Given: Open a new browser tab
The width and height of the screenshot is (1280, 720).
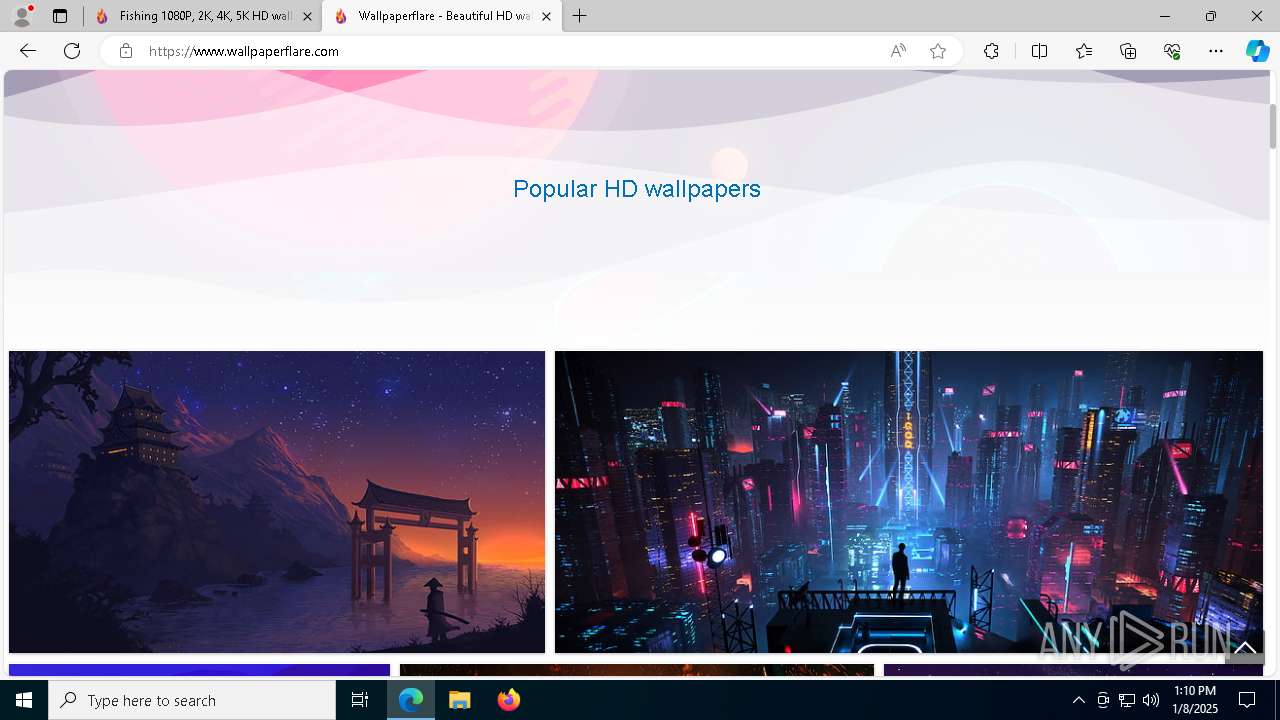Looking at the screenshot, I should point(580,16).
